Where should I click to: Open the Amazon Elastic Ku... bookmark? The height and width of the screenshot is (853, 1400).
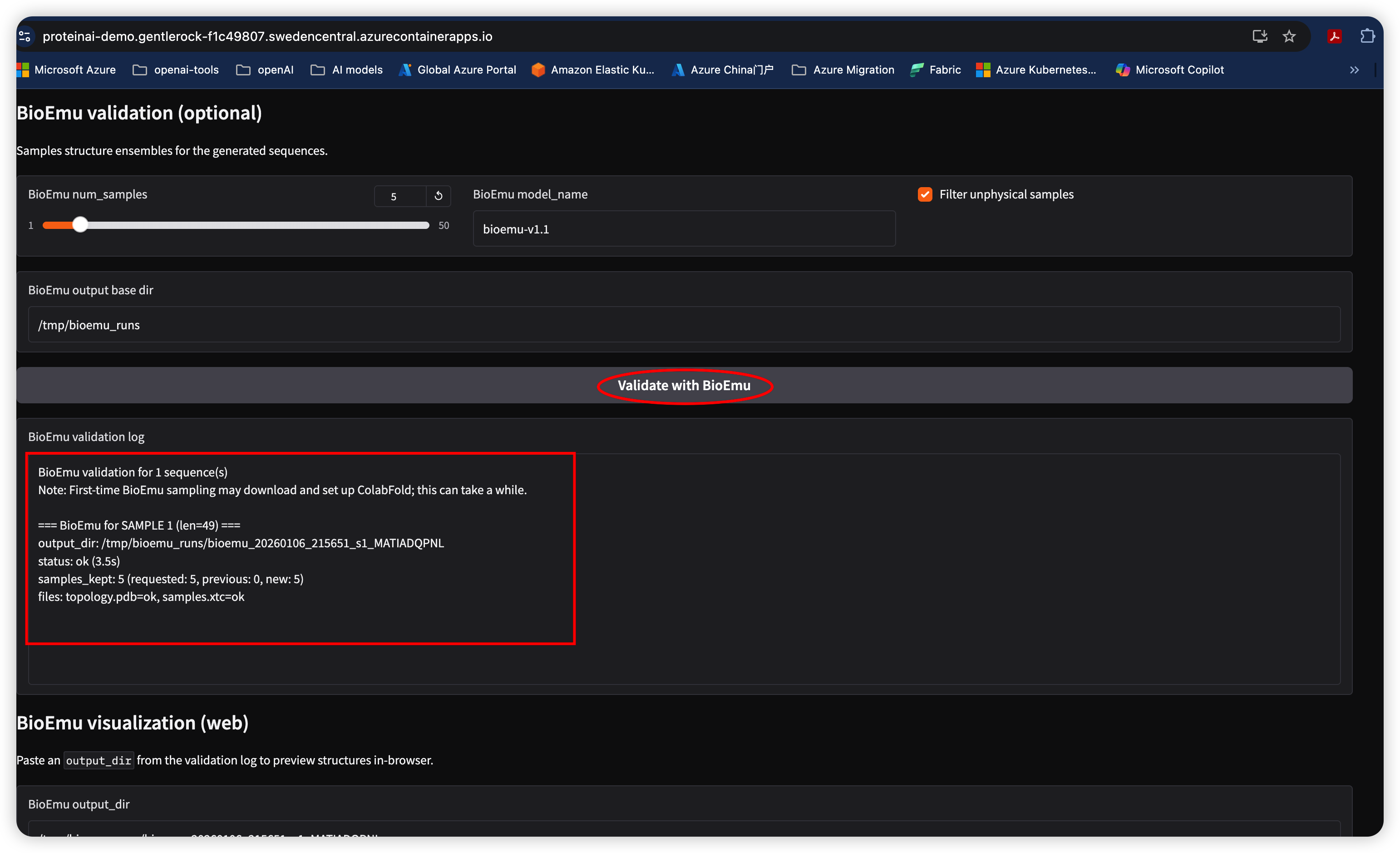pos(592,69)
